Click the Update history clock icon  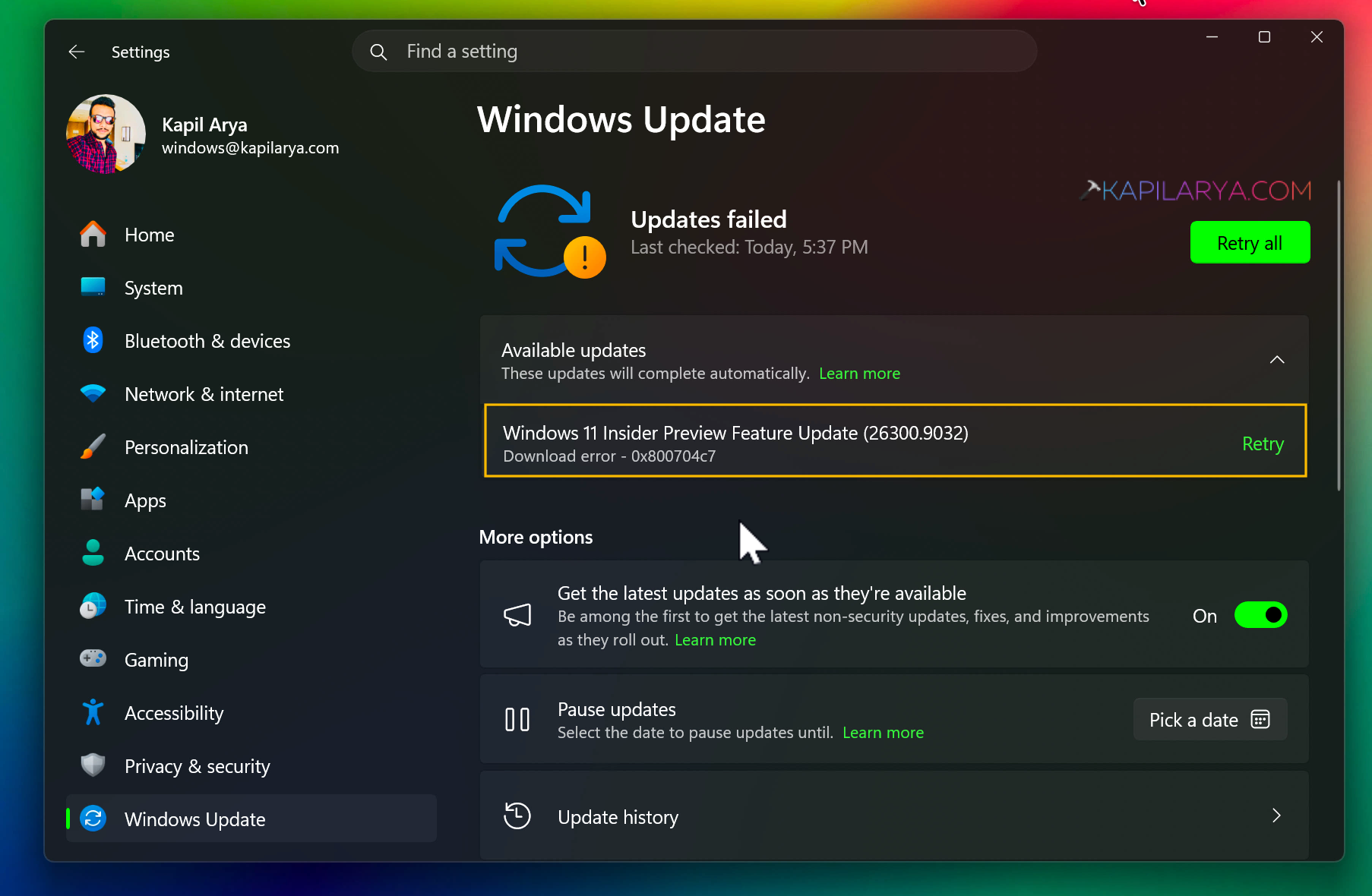pyautogui.click(x=517, y=816)
